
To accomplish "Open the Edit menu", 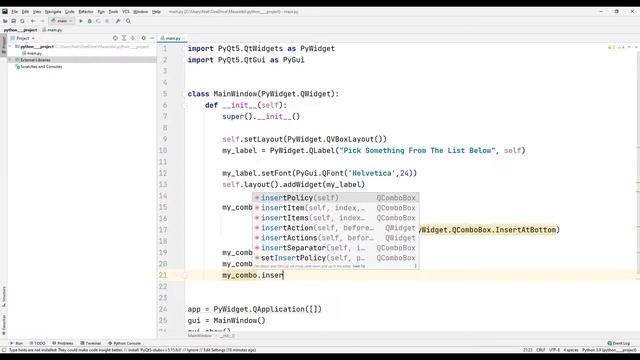I will pyautogui.click(x=25, y=12).
